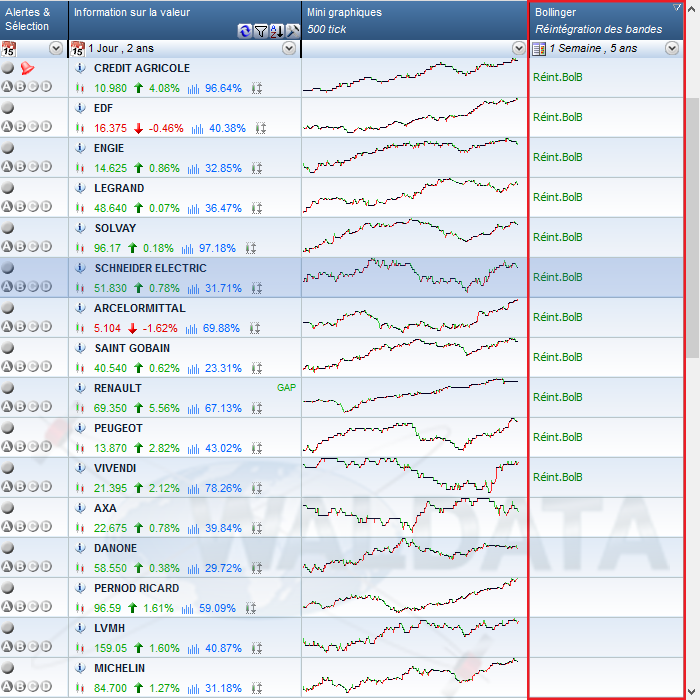The image size is (700, 700).
Task: Open the SCHNEIDER ELECTRIC stock name
Action: 150,268
